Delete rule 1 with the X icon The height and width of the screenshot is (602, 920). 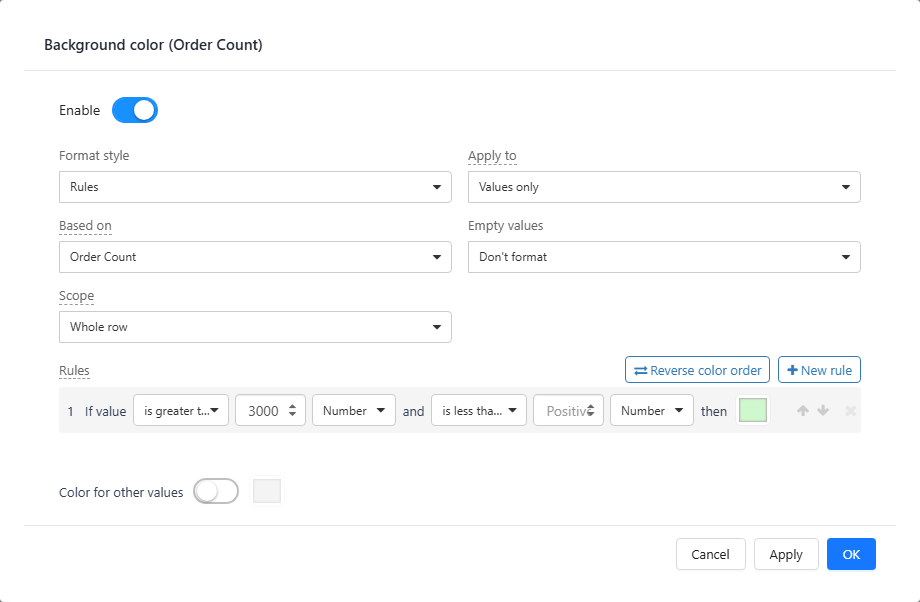pos(850,411)
